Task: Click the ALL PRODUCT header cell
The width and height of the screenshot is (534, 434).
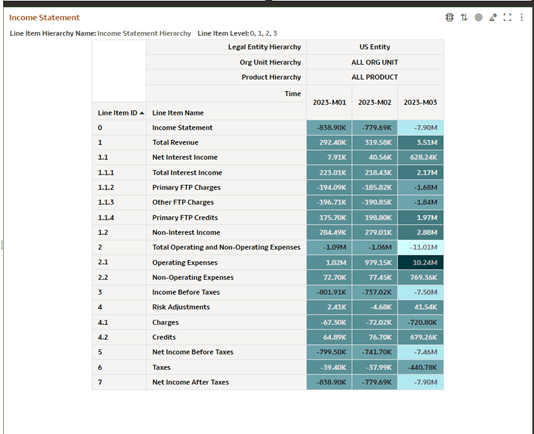Action: click(x=375, y=77)
